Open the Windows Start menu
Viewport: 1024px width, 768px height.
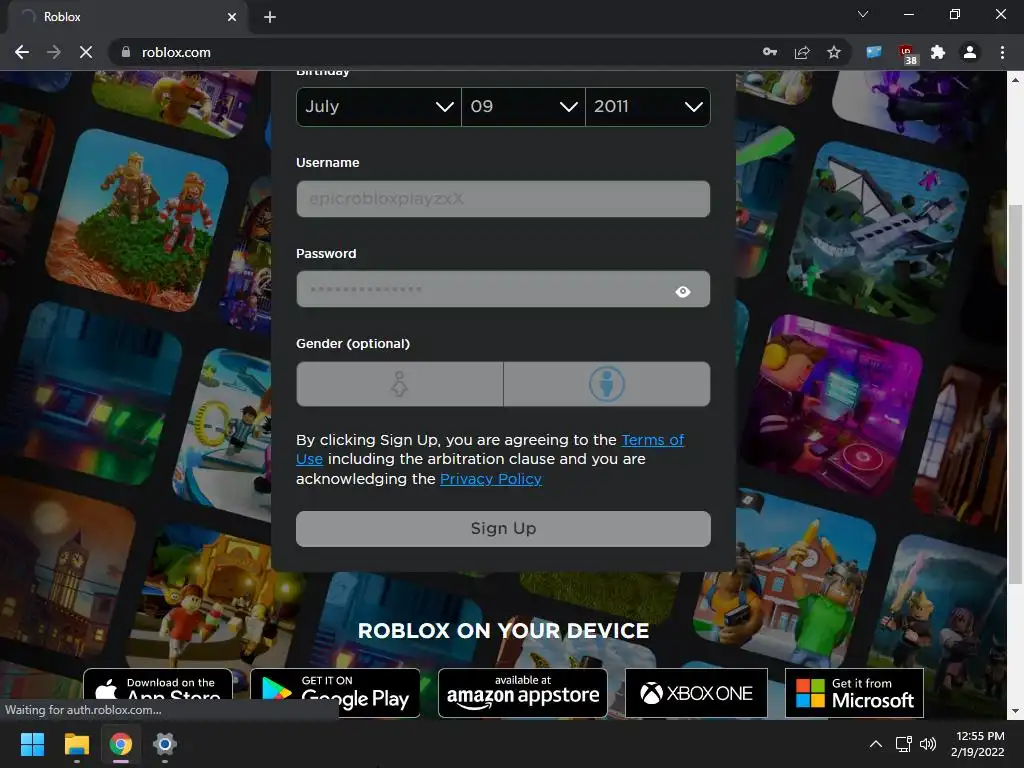(32, 744)
